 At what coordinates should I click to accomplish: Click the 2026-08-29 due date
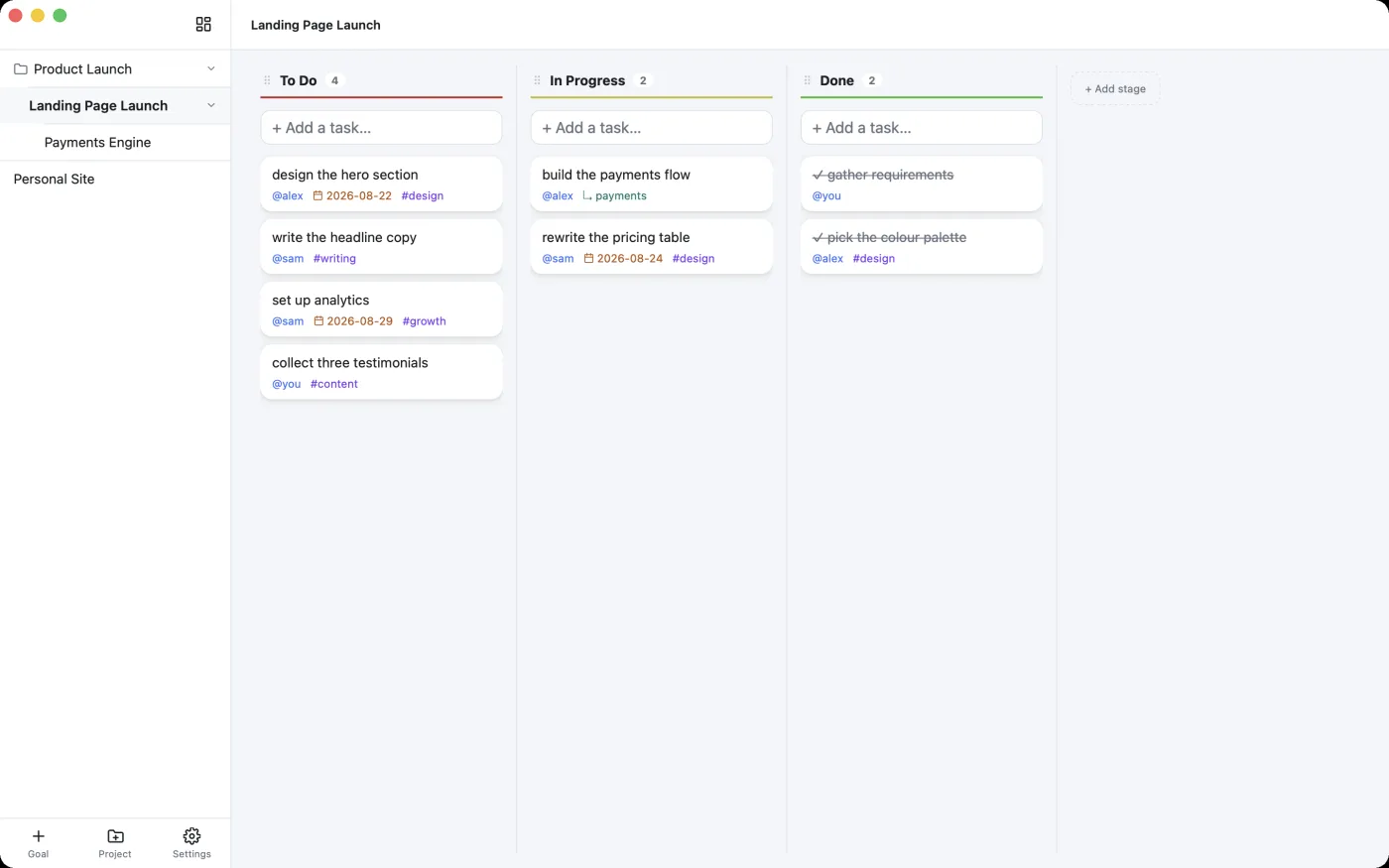point(360,321)
